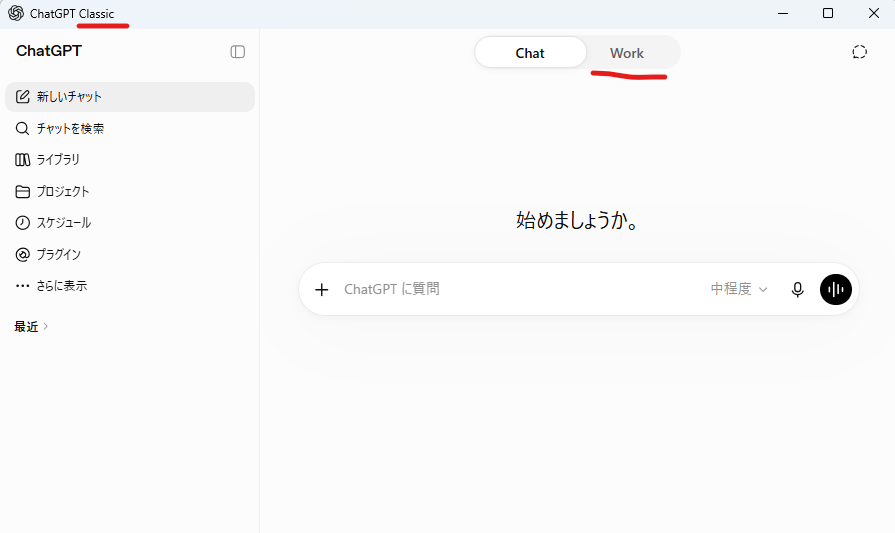Start dictation with the microphone icon
Image resolution: width=895 pixels, height=533 pixels.
tap(797, 289)
